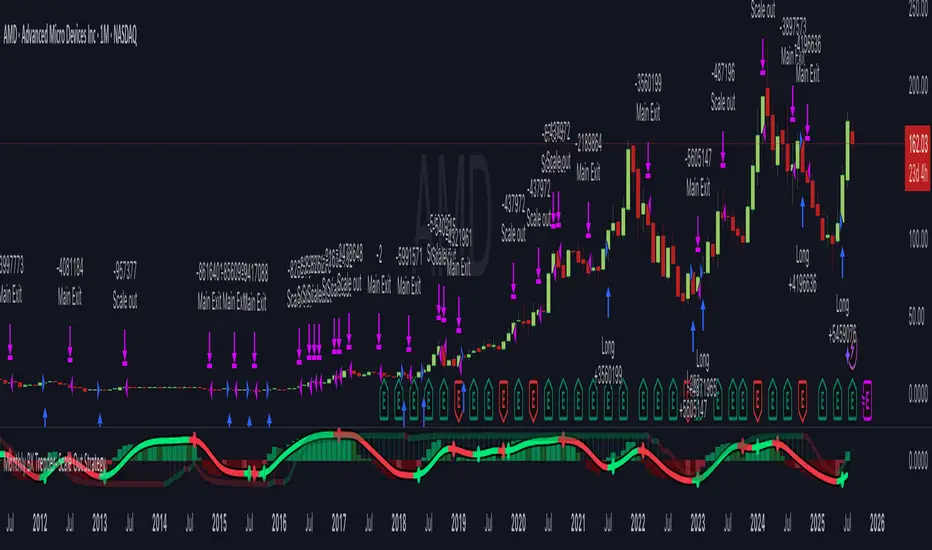932x550 pixels.
Task: Click the -2 Main Exit trade label
Action: [379, 271]
